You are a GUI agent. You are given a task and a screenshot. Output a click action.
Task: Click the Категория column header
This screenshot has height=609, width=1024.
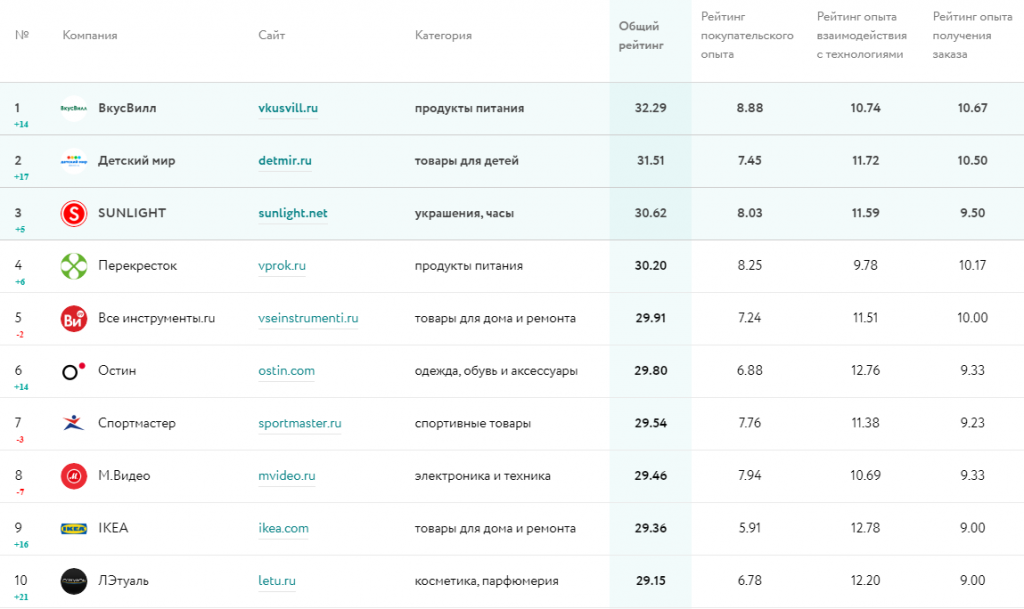(443, 36)
